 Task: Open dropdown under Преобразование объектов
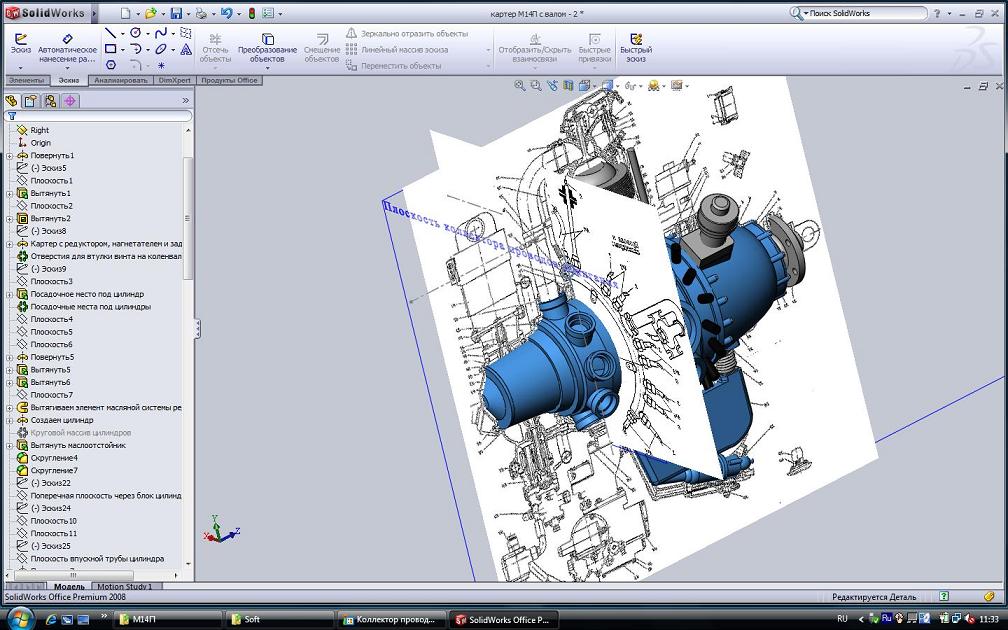[267, 67]
